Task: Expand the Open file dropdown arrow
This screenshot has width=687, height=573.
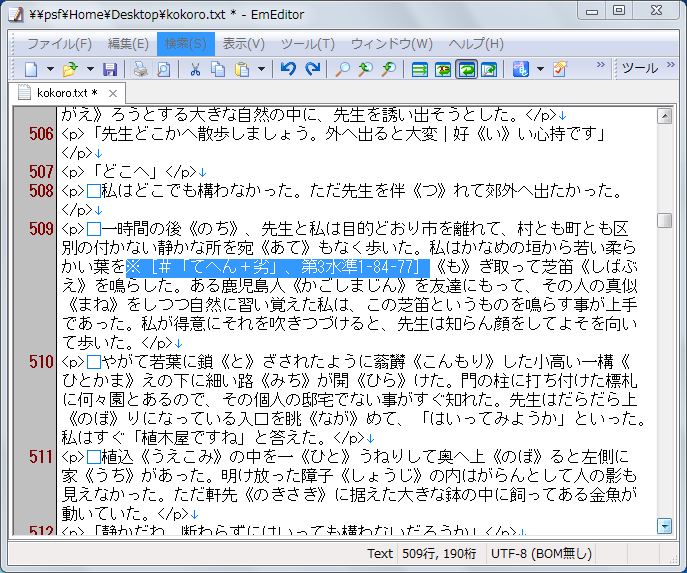Action: (90, 69)
